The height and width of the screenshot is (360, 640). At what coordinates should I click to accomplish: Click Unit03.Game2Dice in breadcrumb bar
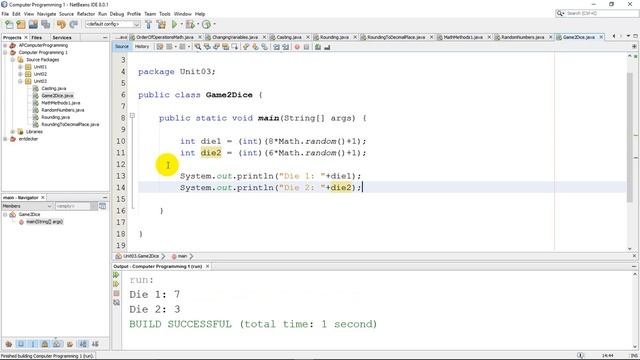[x=141, y=256]
